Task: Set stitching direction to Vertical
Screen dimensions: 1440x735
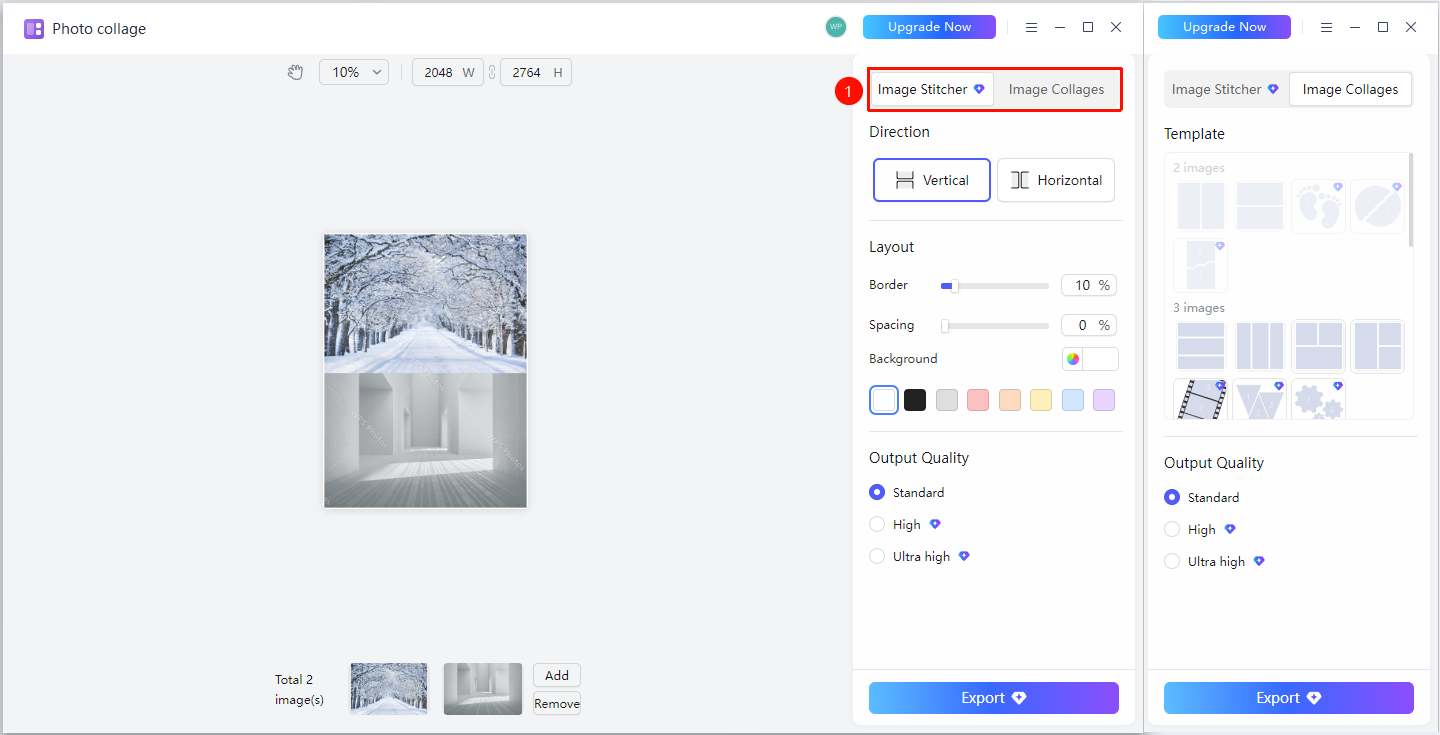Action: [x=932, y=180]
